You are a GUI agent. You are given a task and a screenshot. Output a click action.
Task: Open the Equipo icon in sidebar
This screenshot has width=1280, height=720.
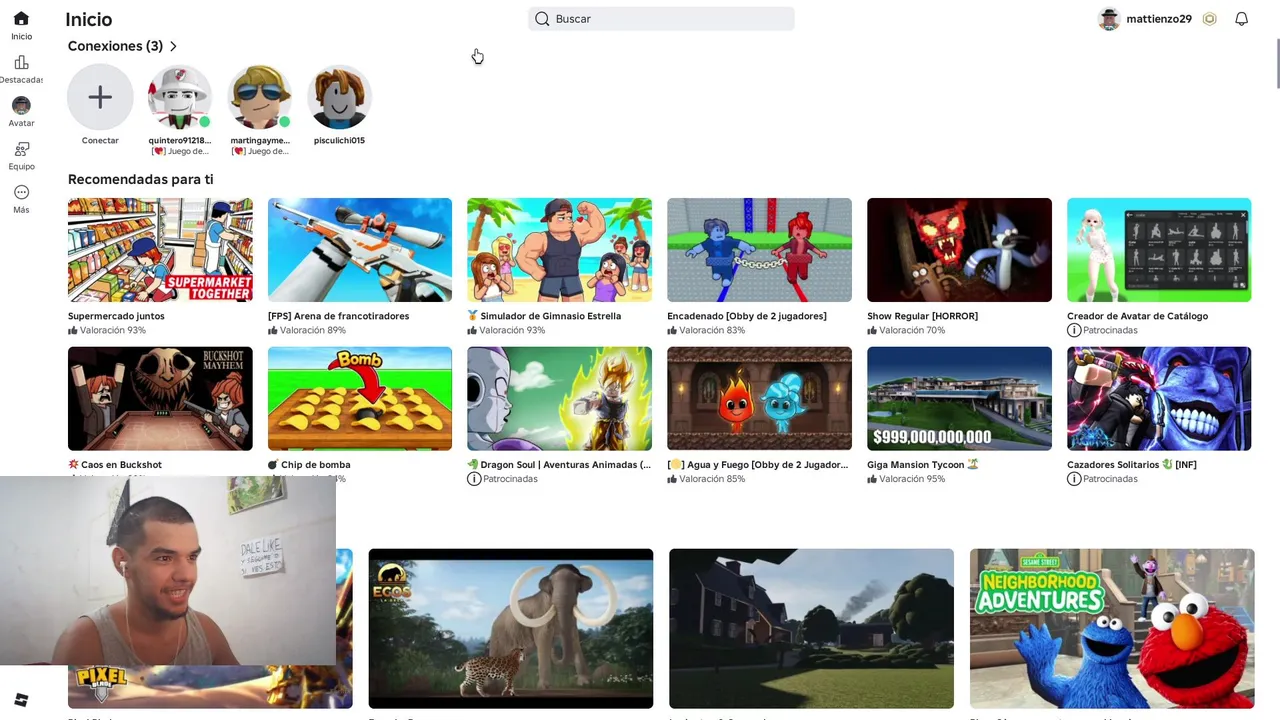coord(21,149)
